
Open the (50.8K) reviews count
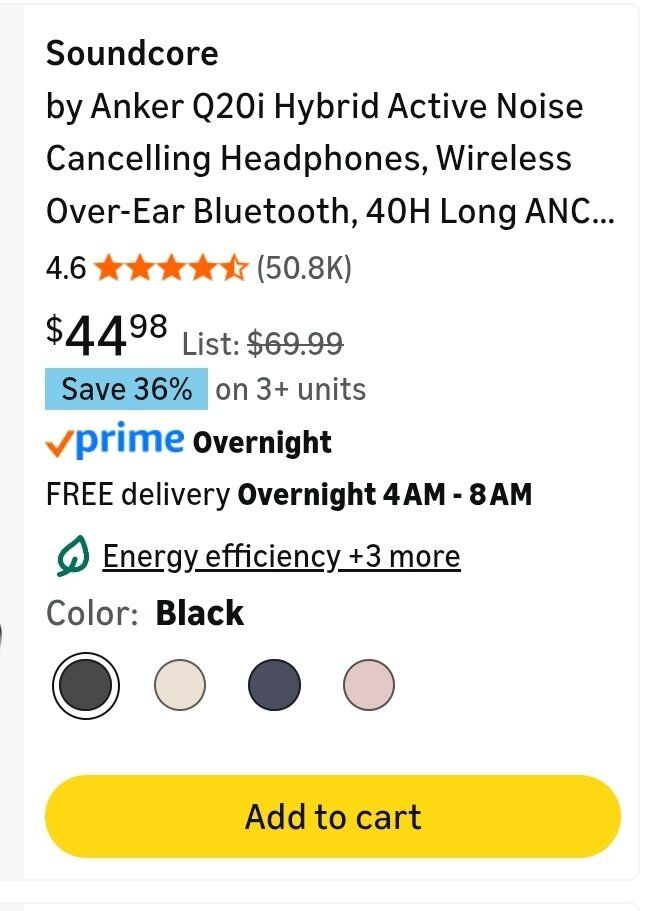tap(304, 268)
